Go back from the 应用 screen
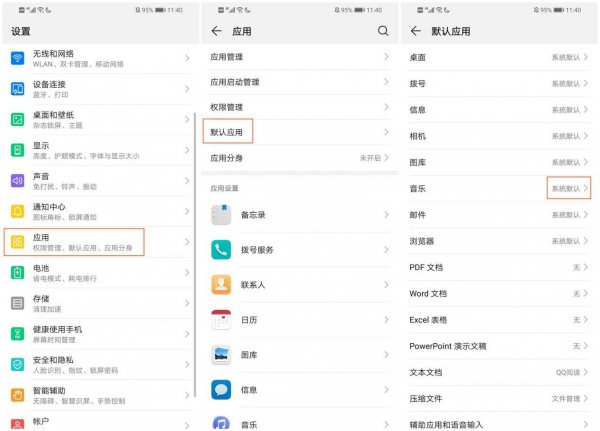Viewport: 600px width, 431px height. pyautogui.click(x=217, y=31)
